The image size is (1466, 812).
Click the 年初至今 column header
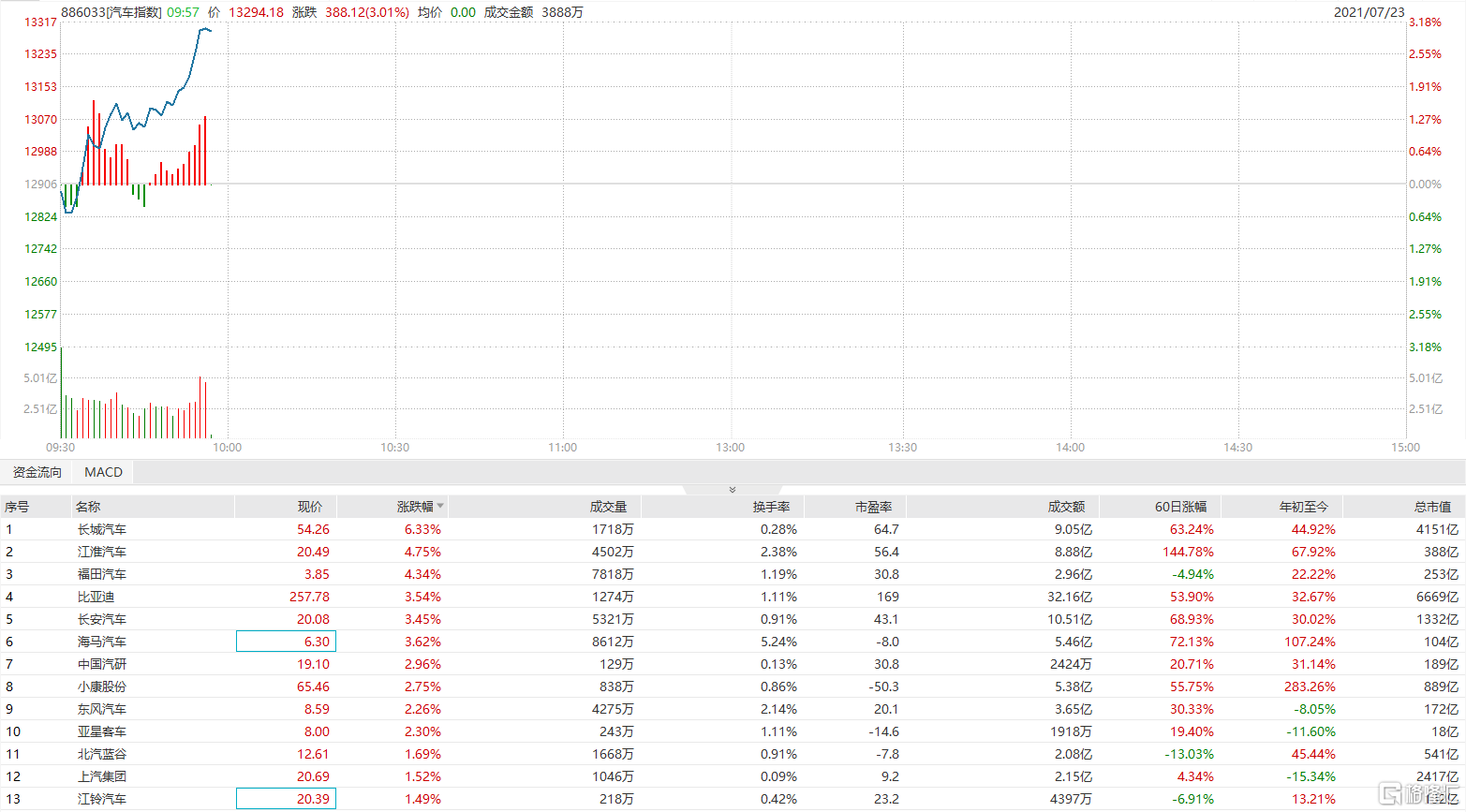click(1304, 507)
